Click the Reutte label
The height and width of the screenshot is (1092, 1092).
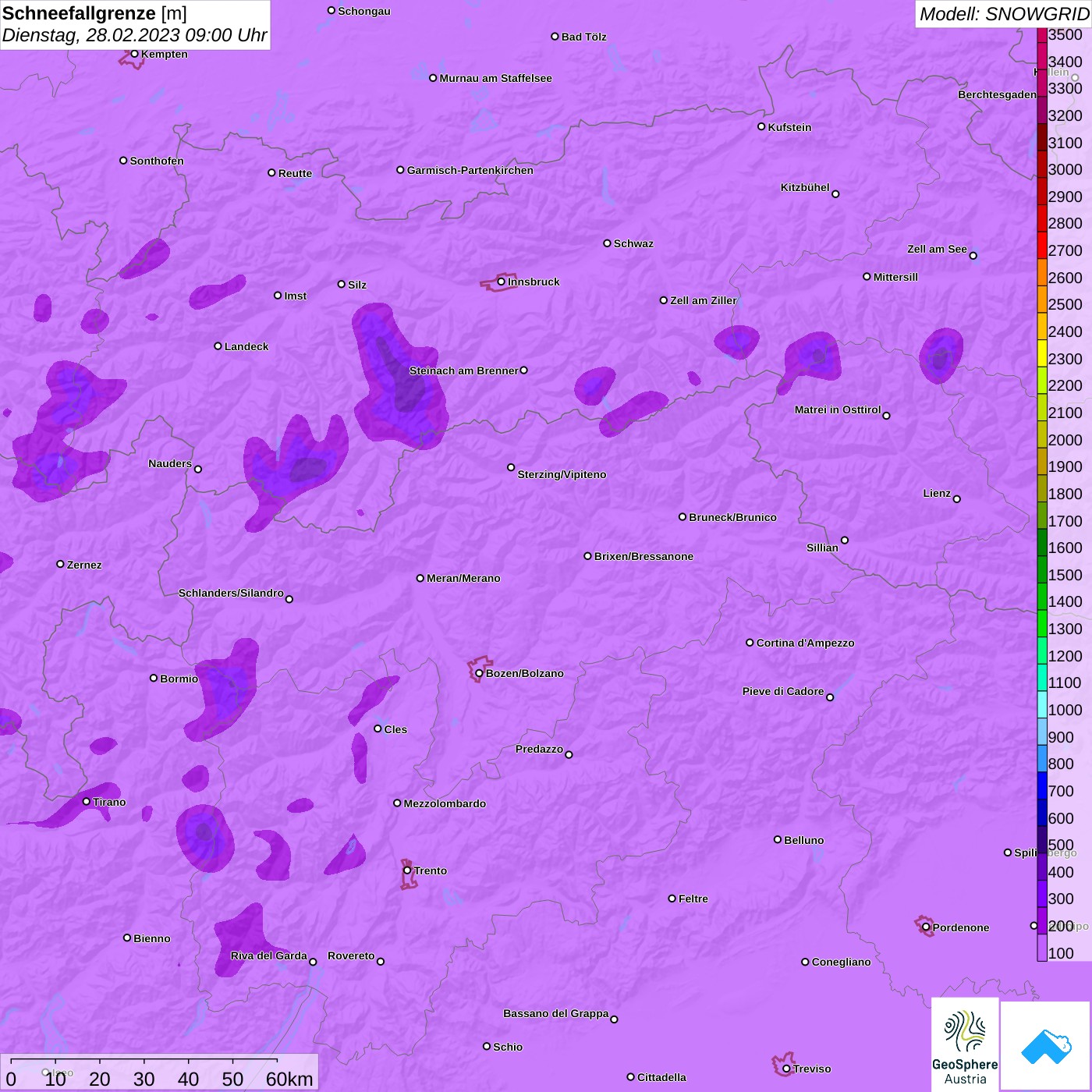click(295, 173)
